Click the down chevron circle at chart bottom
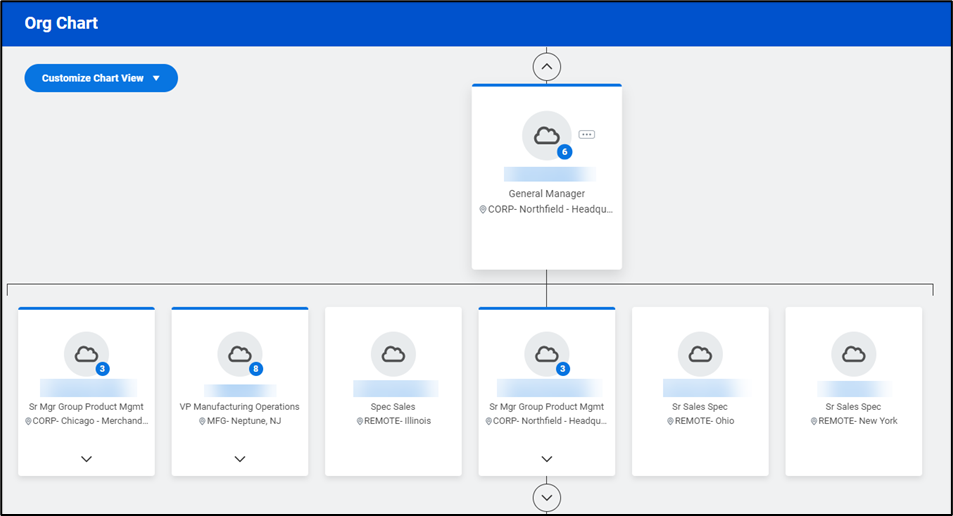Screen dimensions: 953x516 (546, 497)
